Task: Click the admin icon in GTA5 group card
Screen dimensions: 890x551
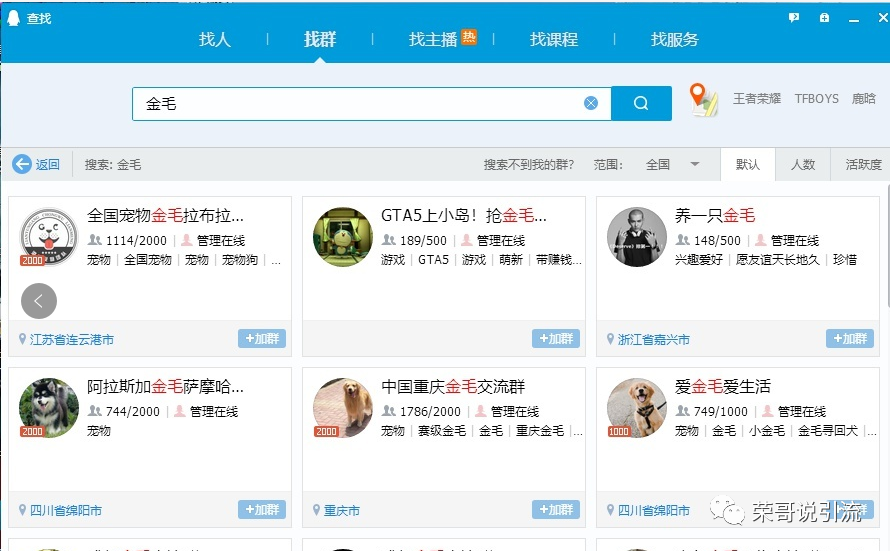Action: point(467,240)
